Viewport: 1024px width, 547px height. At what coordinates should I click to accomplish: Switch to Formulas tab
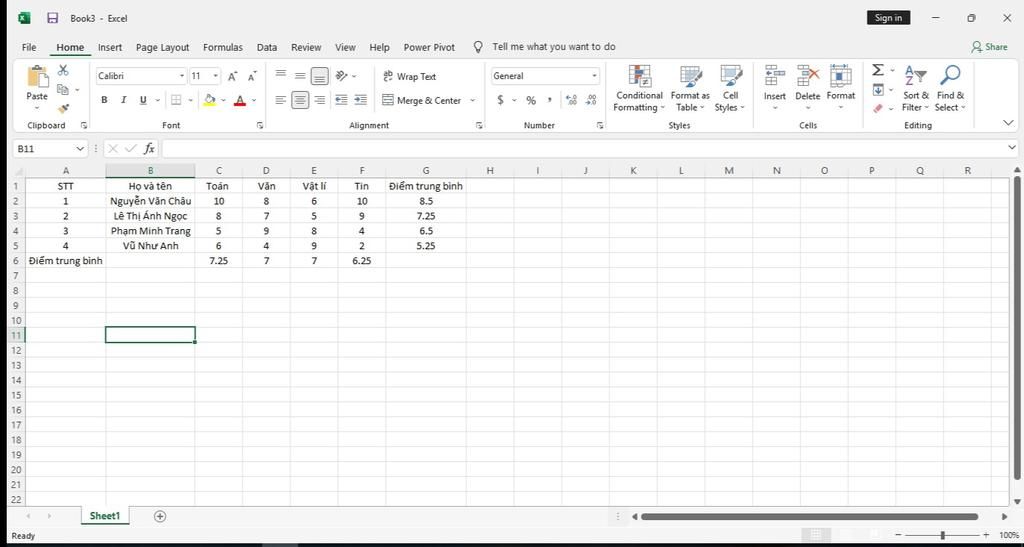(x=223, y=47)
